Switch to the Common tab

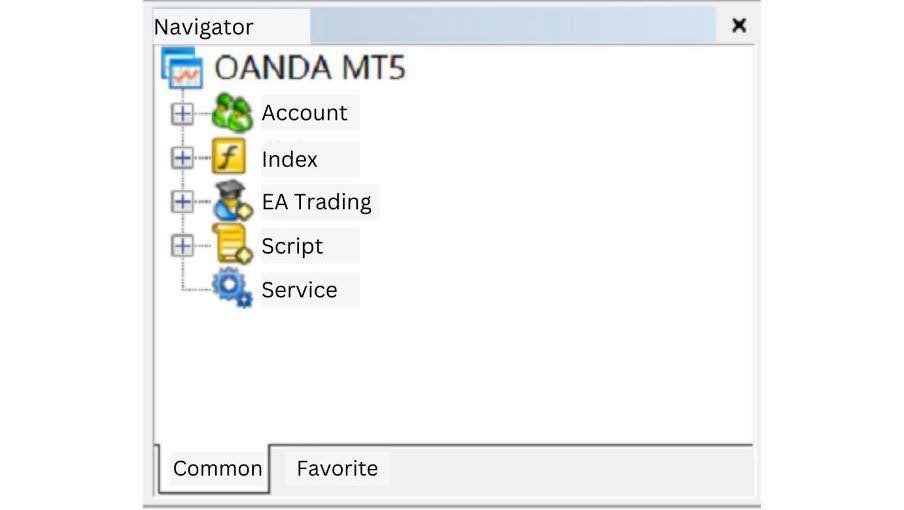pos(216,468)
